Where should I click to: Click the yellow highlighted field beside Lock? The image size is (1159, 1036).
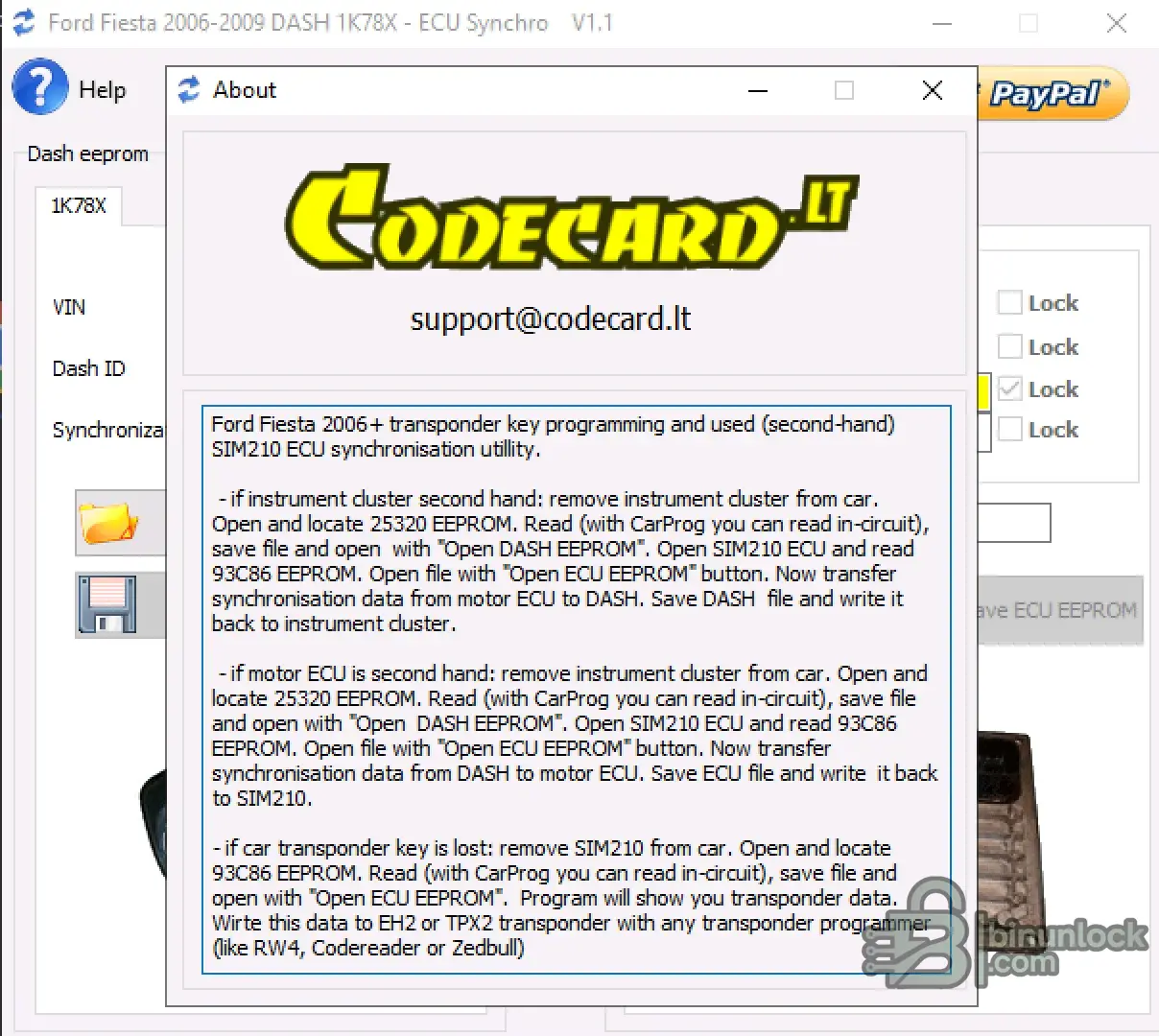click(x=983, y=392)
